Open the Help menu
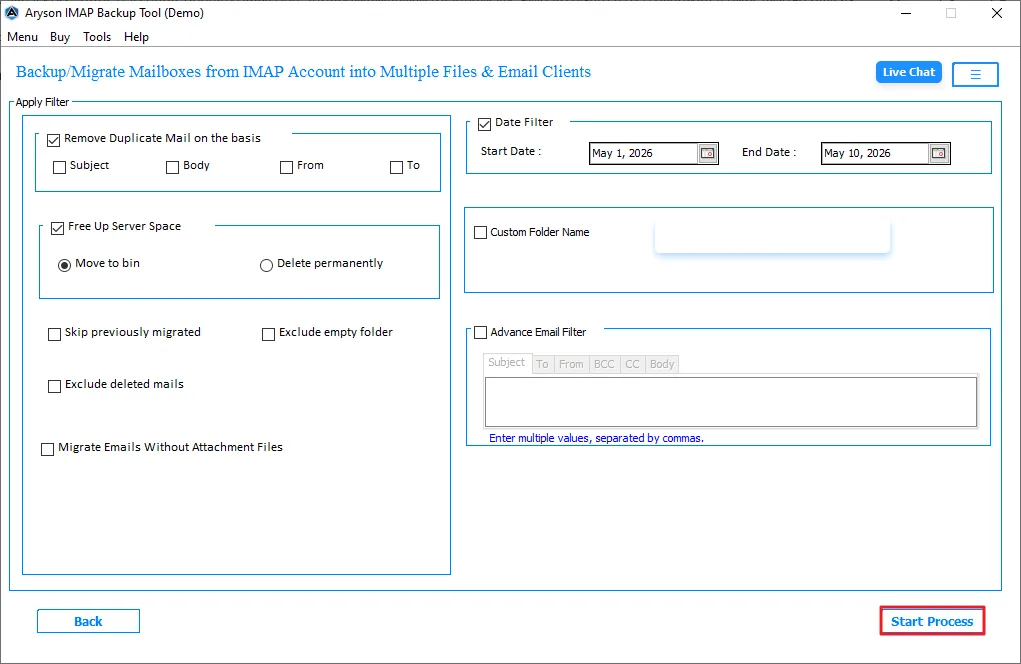Image resolution: width=1021 pixels, height=664 pixels. (x=136, y=37)
